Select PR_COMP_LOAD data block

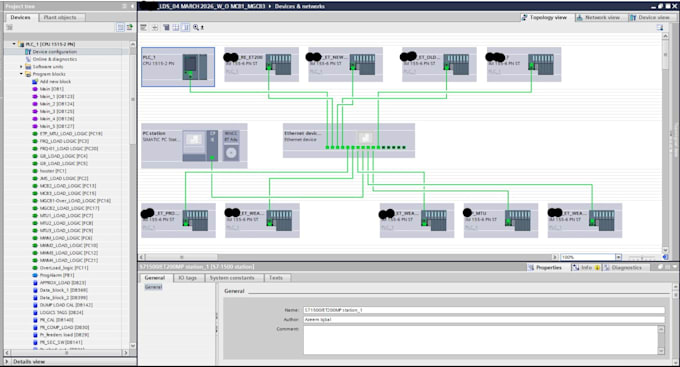click(64, 327)
